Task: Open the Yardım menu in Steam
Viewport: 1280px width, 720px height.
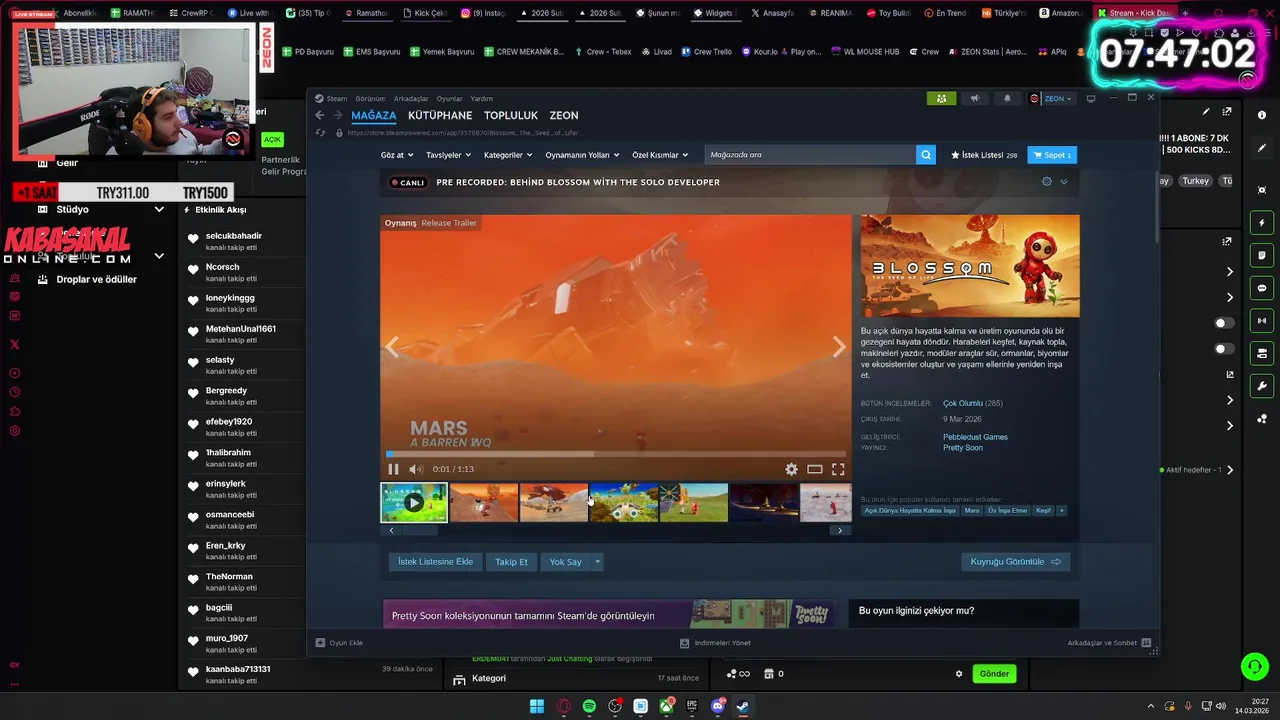Action: [482, 99]
